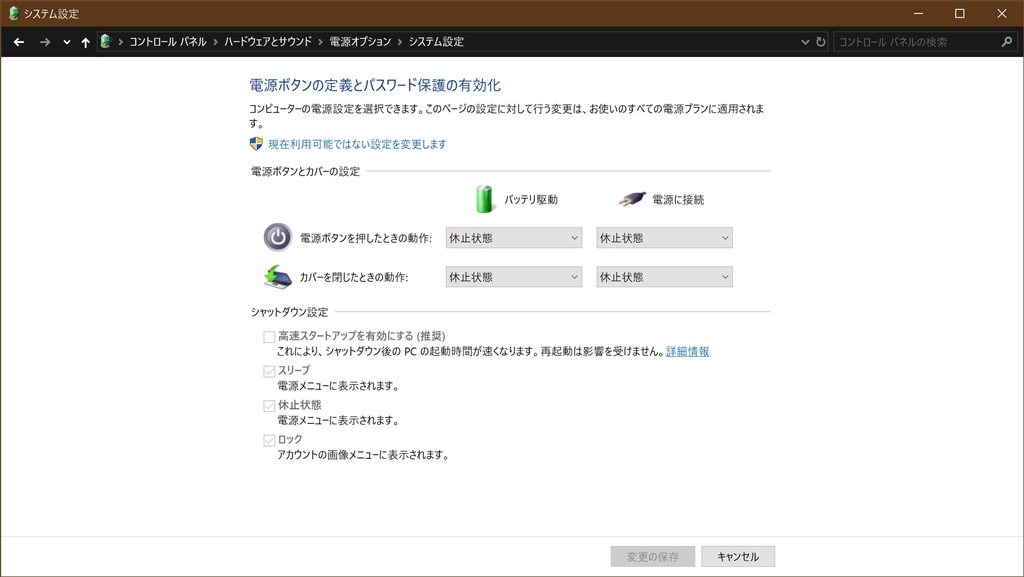Click the 電源に接続 column label

678,200
